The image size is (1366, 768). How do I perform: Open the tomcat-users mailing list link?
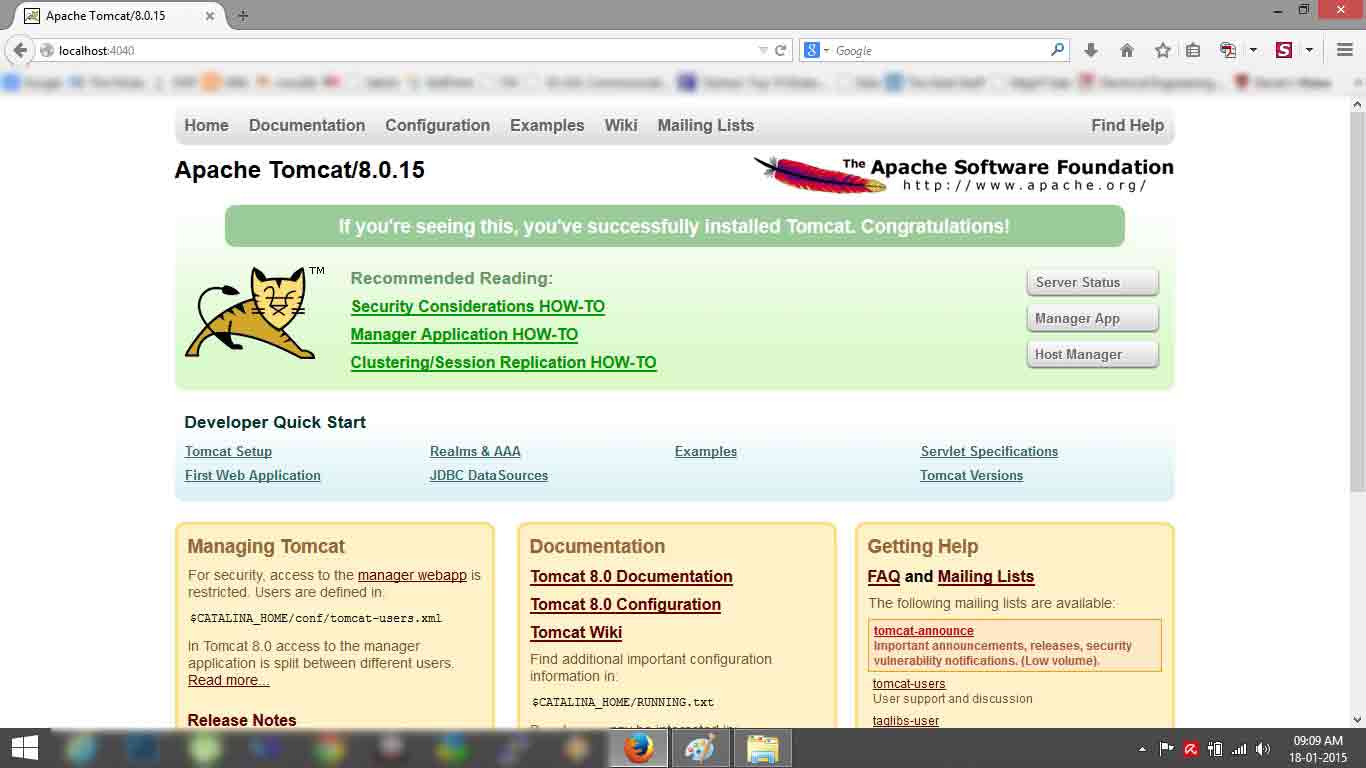(909, 684)
